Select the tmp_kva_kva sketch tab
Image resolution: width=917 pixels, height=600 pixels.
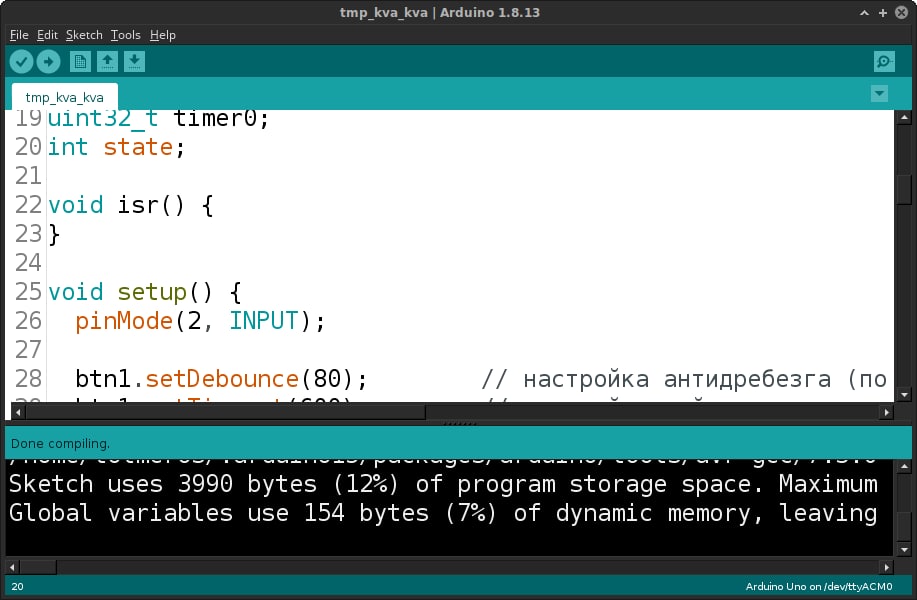click(64, 97)
